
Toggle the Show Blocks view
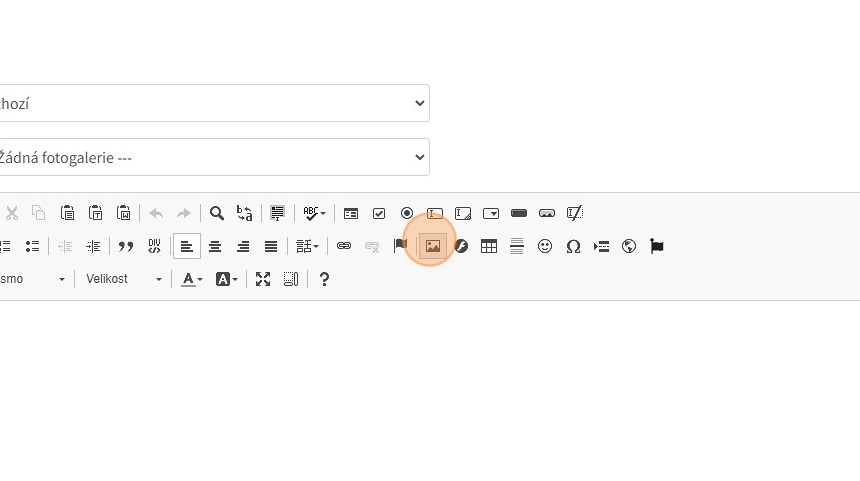tap(291, 279)
